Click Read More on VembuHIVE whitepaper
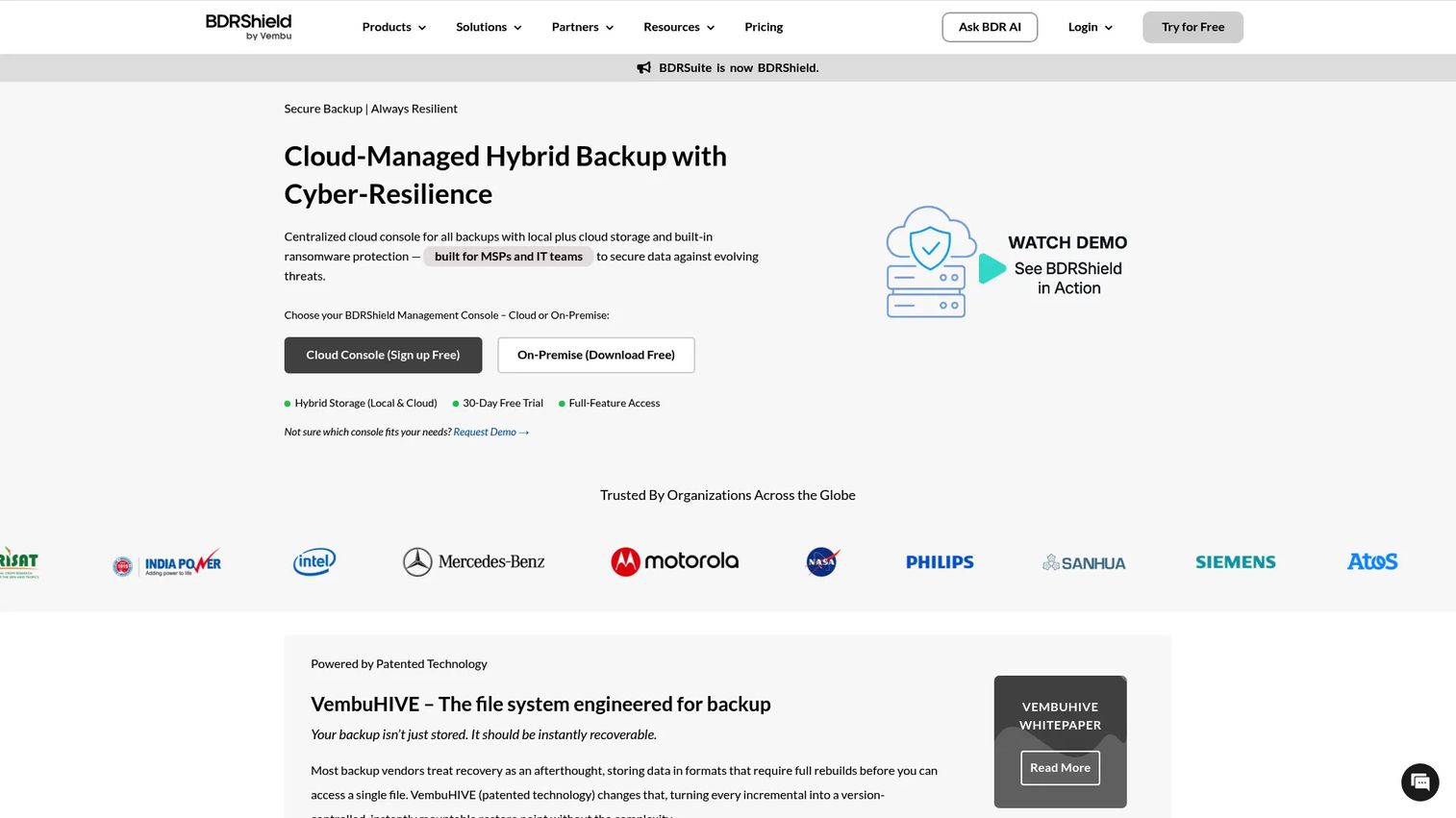This screenshot has width=1456, height=818. pyautogui.click(x=1060, y=768)
